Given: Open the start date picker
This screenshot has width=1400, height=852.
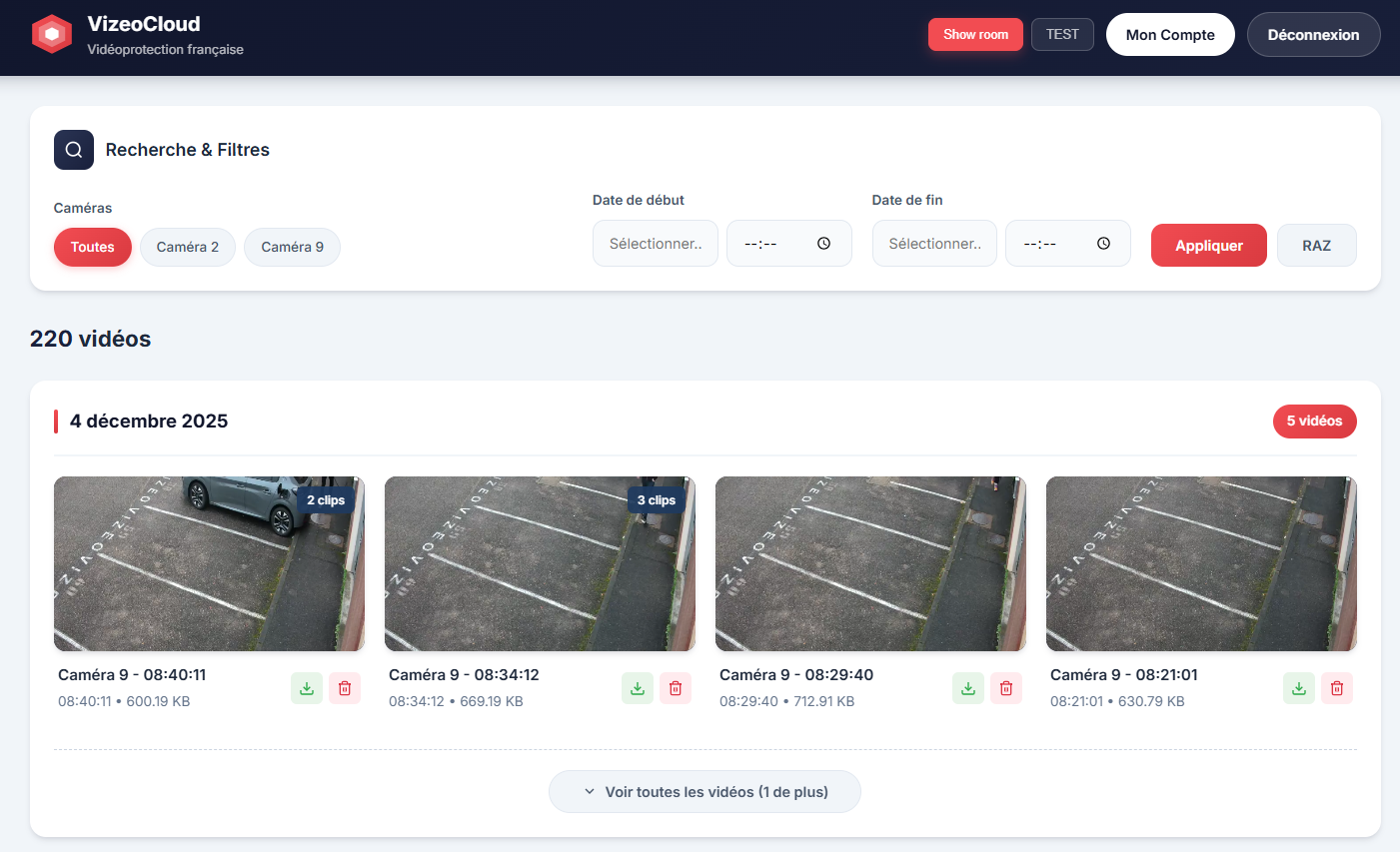Looking at the screenshot, I should pyautogui.click(x=656, y=244).
